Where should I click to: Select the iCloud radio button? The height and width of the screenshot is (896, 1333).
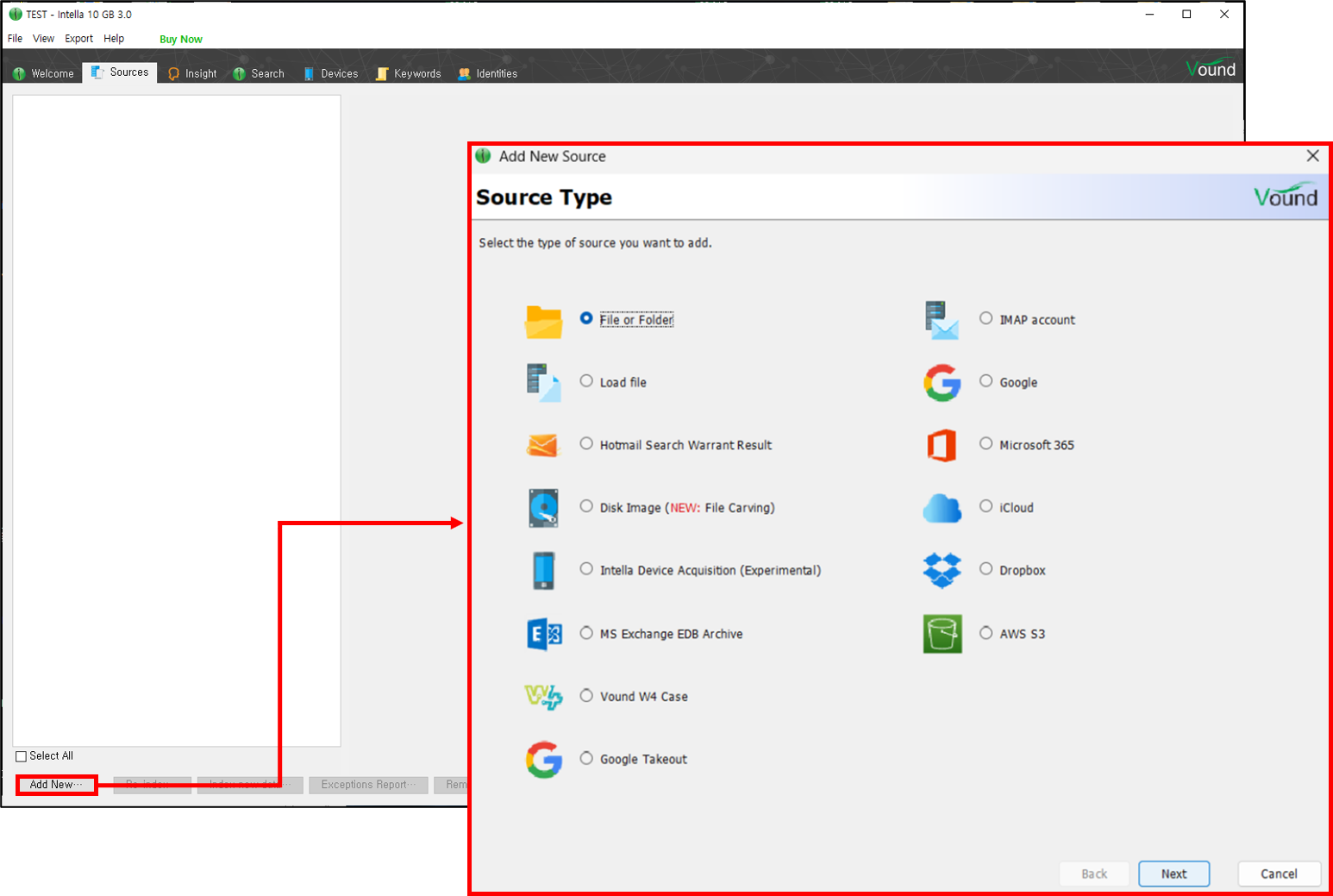click(986, 506)
